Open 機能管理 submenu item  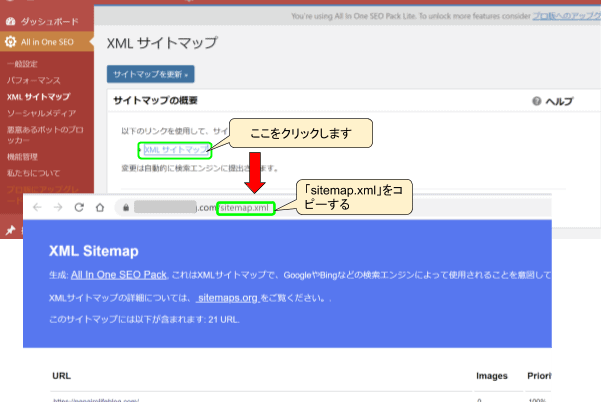point(25,156)
